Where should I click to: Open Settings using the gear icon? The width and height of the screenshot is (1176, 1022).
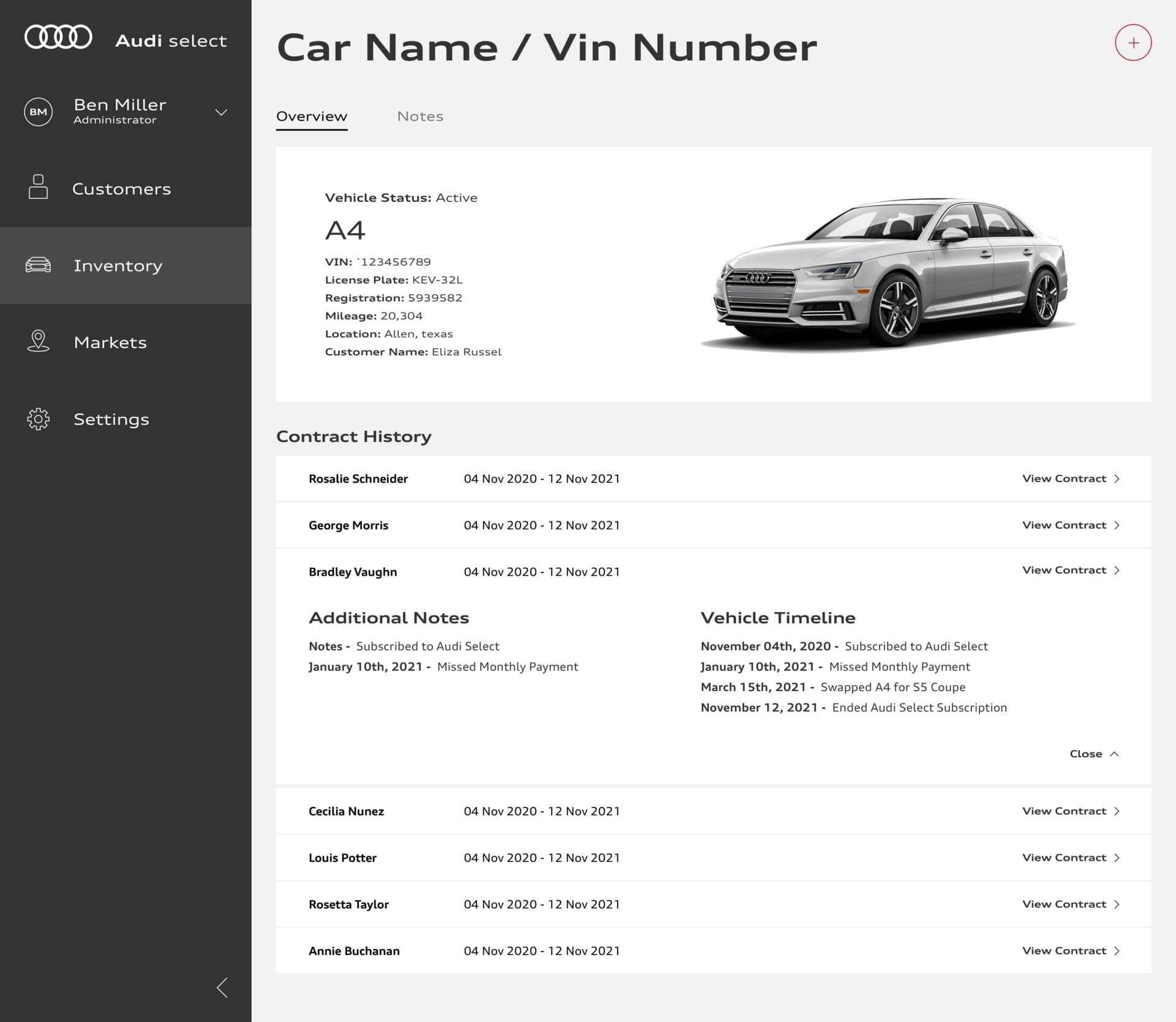coord(39,419)
